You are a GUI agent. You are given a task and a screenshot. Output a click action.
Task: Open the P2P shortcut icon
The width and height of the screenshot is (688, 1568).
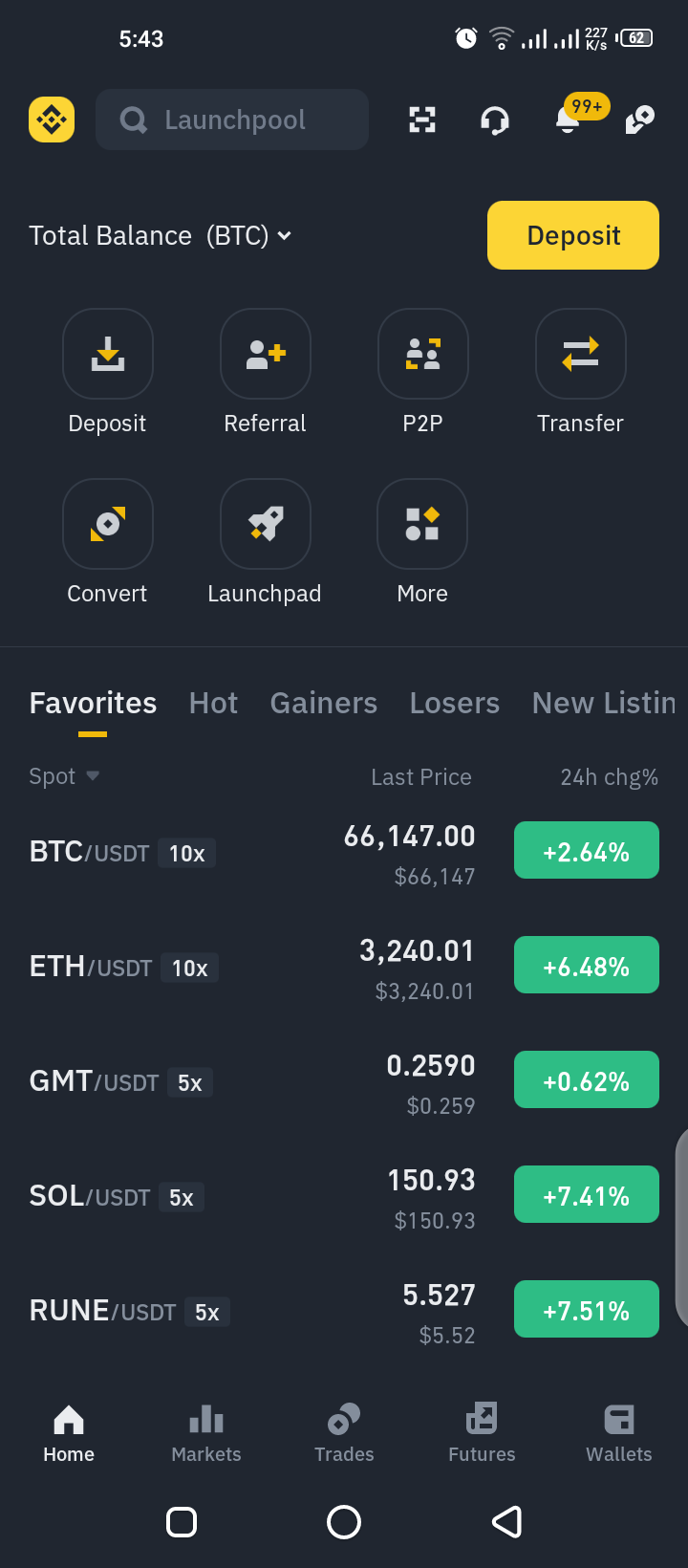[423, 354]
